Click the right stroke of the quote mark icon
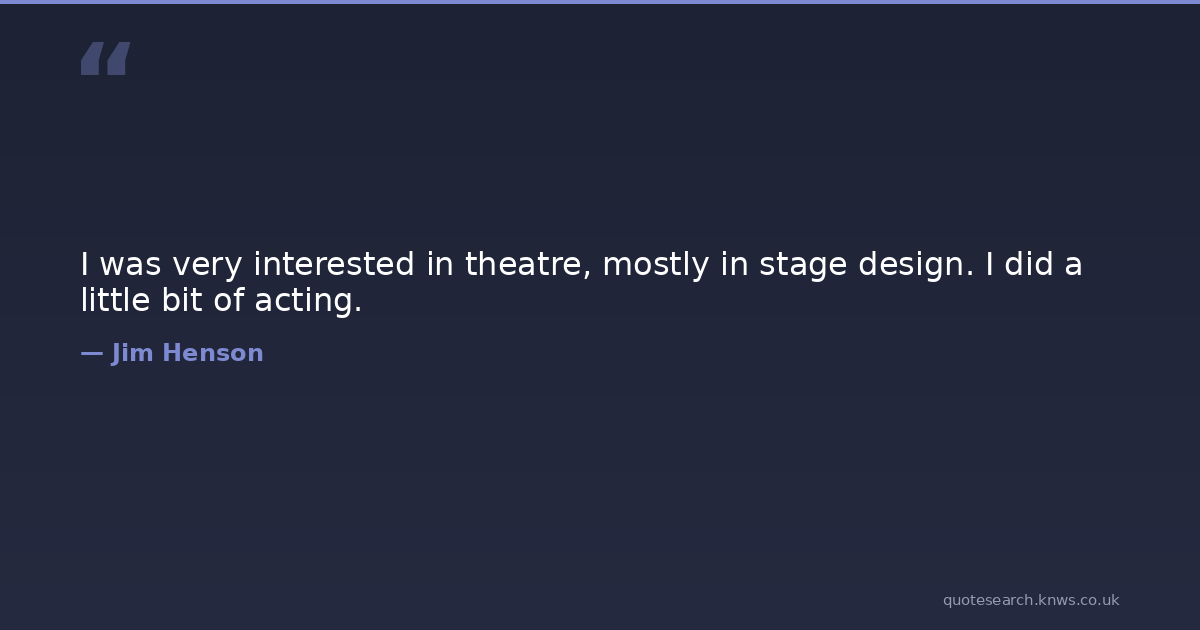This screenshot has height=630, width=1200. (x=118, y=59)
